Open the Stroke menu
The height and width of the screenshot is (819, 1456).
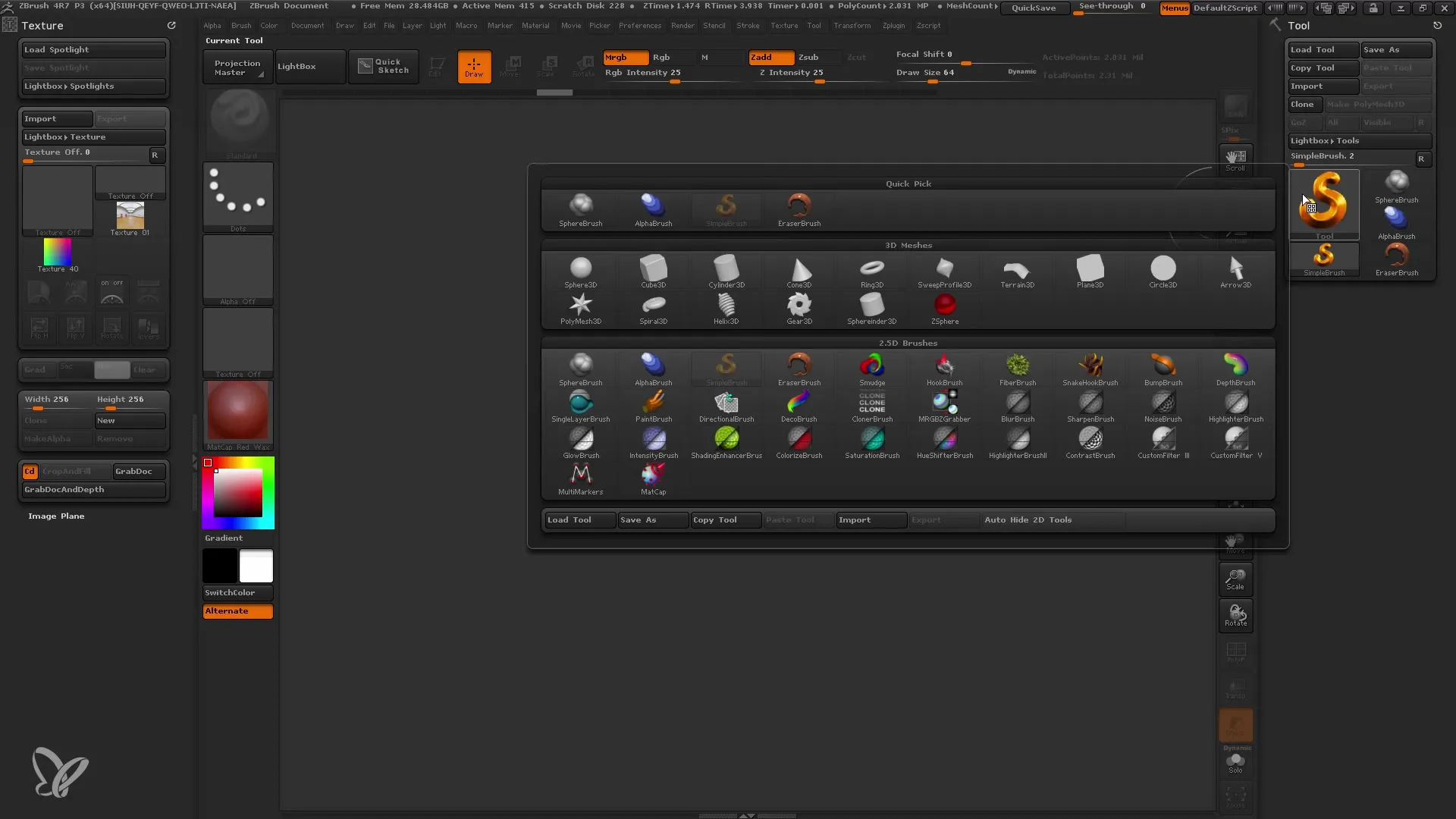click(748, 26)
